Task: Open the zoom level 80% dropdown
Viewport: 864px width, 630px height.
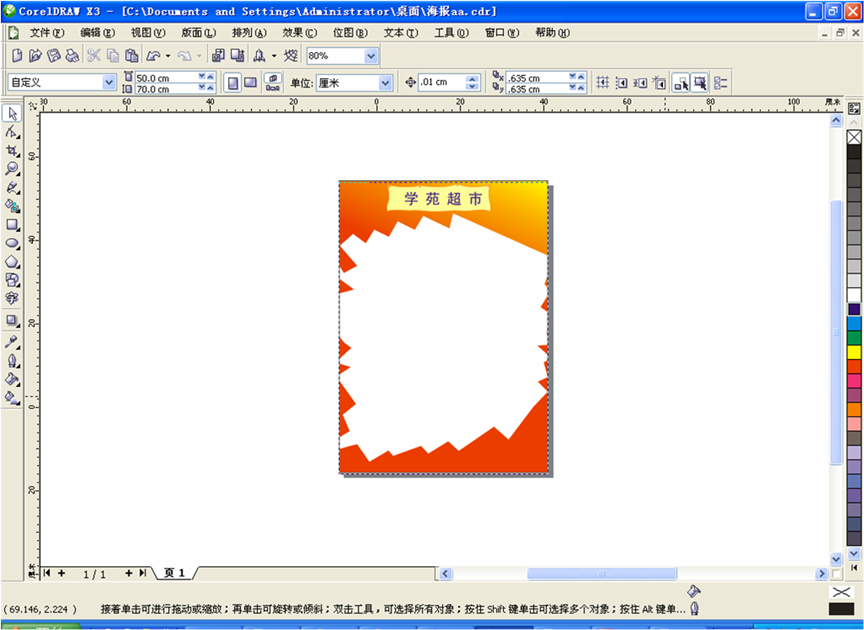Action: pos(372,56)
